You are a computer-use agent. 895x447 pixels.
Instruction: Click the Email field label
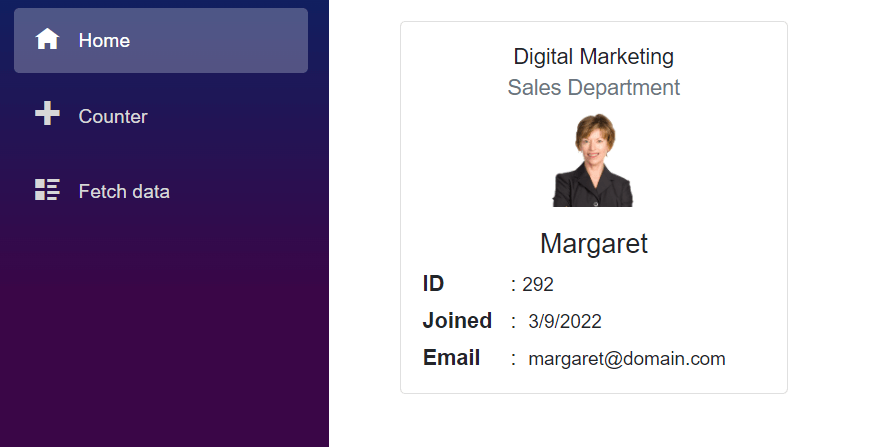[x=451, y=358]
